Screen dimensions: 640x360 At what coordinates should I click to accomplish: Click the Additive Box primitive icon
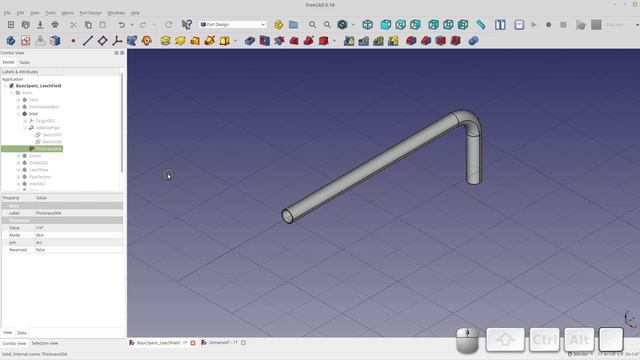click(224, 40)
